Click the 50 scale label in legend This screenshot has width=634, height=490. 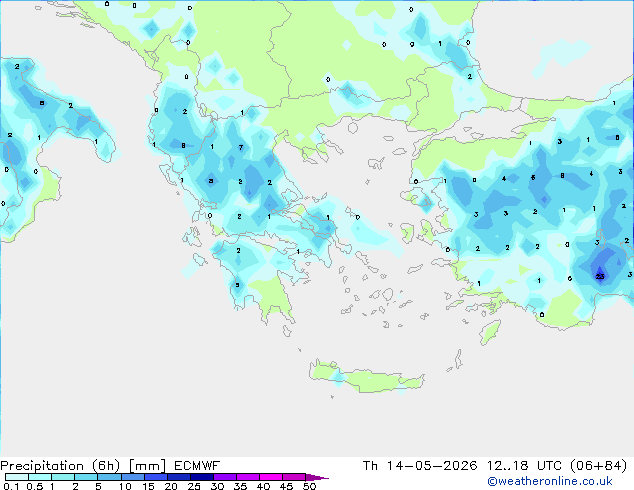pyautogui.click(x=310, y=486)
